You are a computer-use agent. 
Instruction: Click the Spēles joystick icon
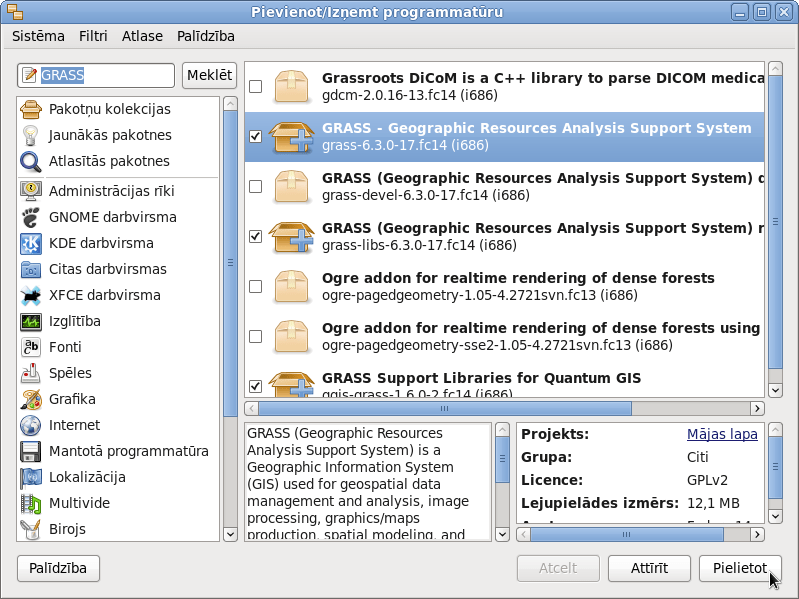tap(31, 373)
